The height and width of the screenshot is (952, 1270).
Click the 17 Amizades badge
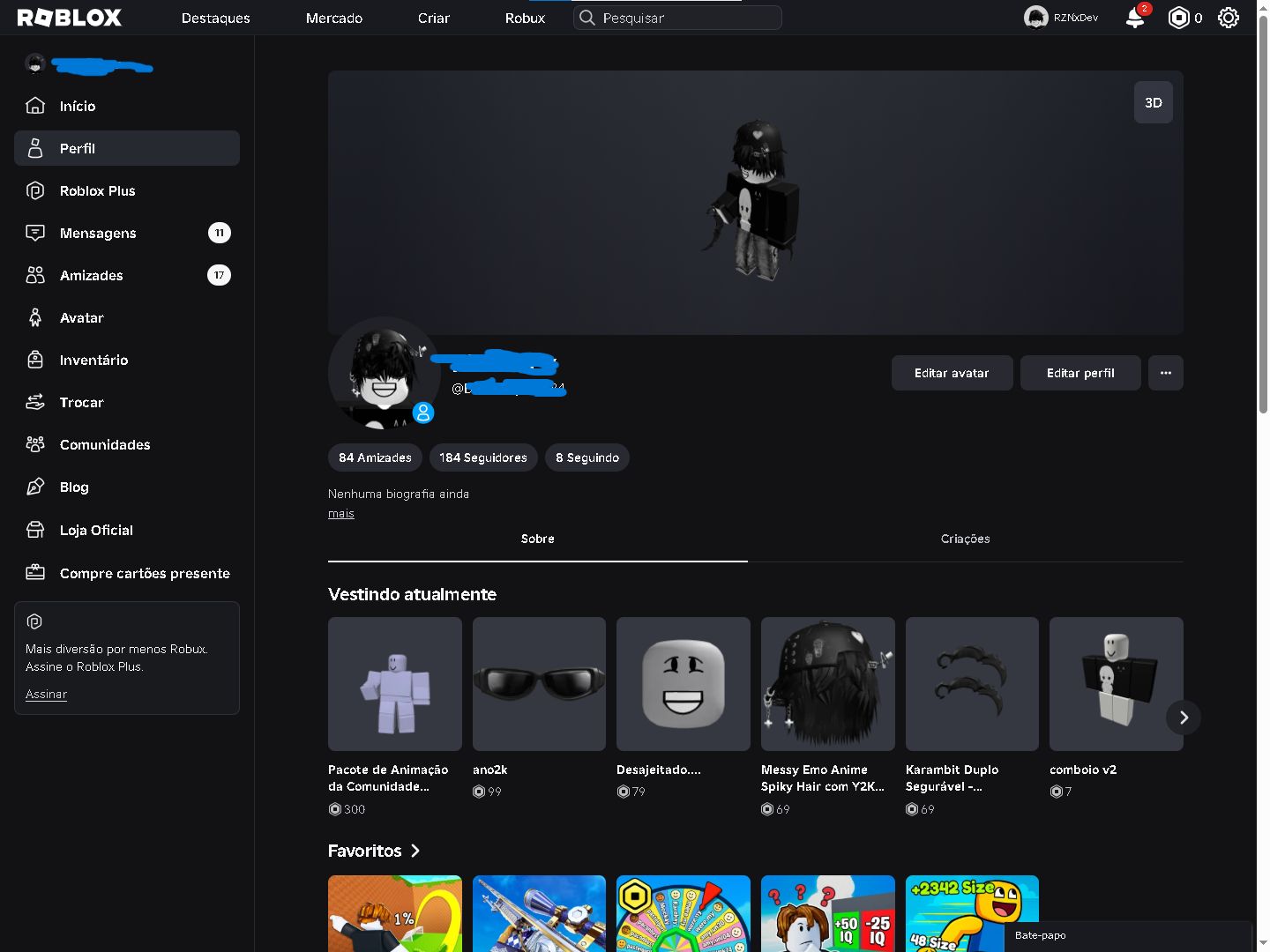click(219, 275)
